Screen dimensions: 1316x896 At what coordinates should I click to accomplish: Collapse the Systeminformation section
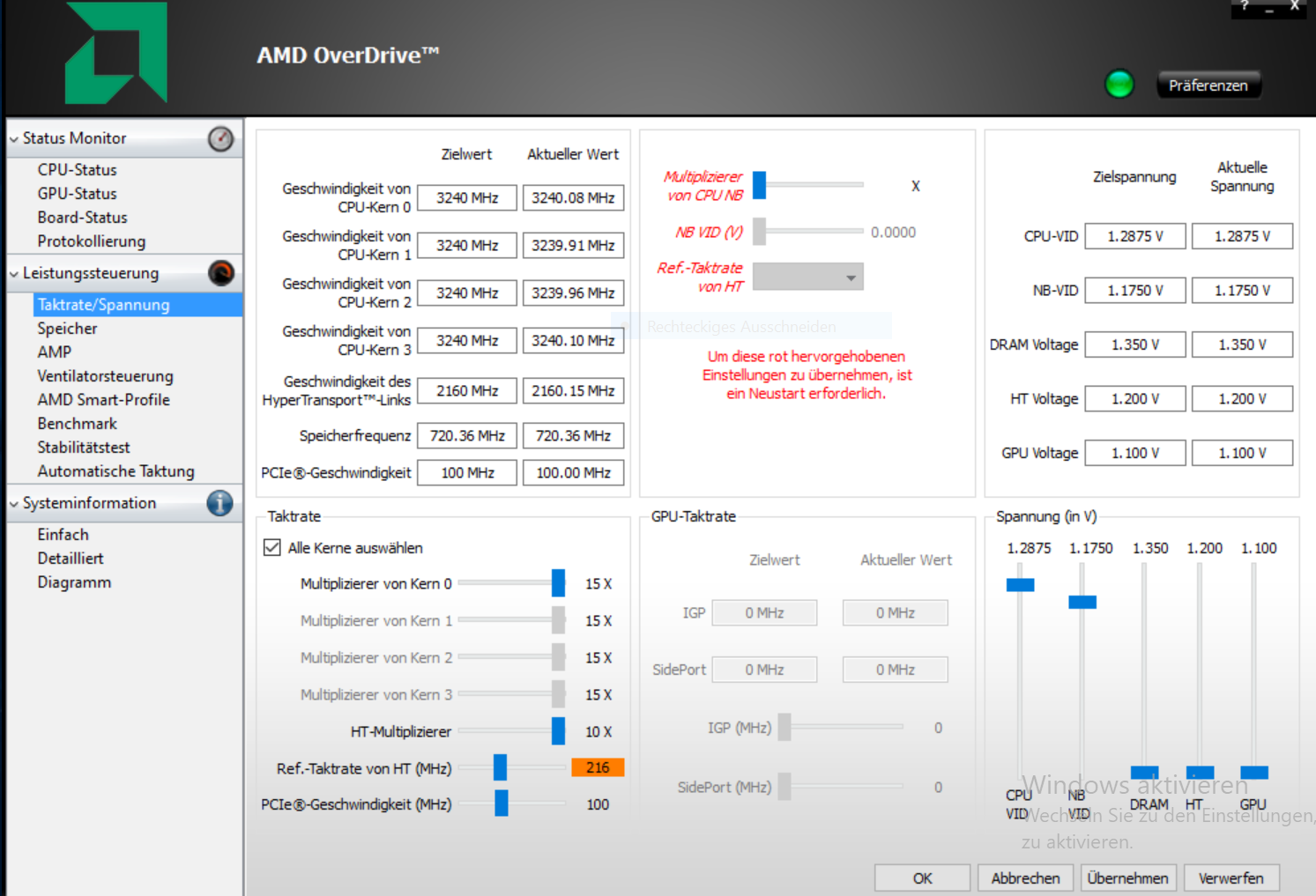[x=14, y=504]
